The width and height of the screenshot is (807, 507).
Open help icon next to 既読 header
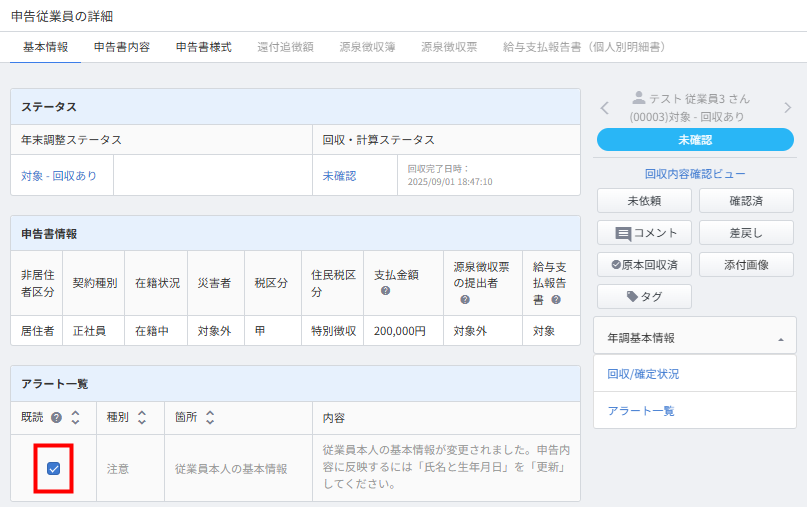click(x=57, y=417)
